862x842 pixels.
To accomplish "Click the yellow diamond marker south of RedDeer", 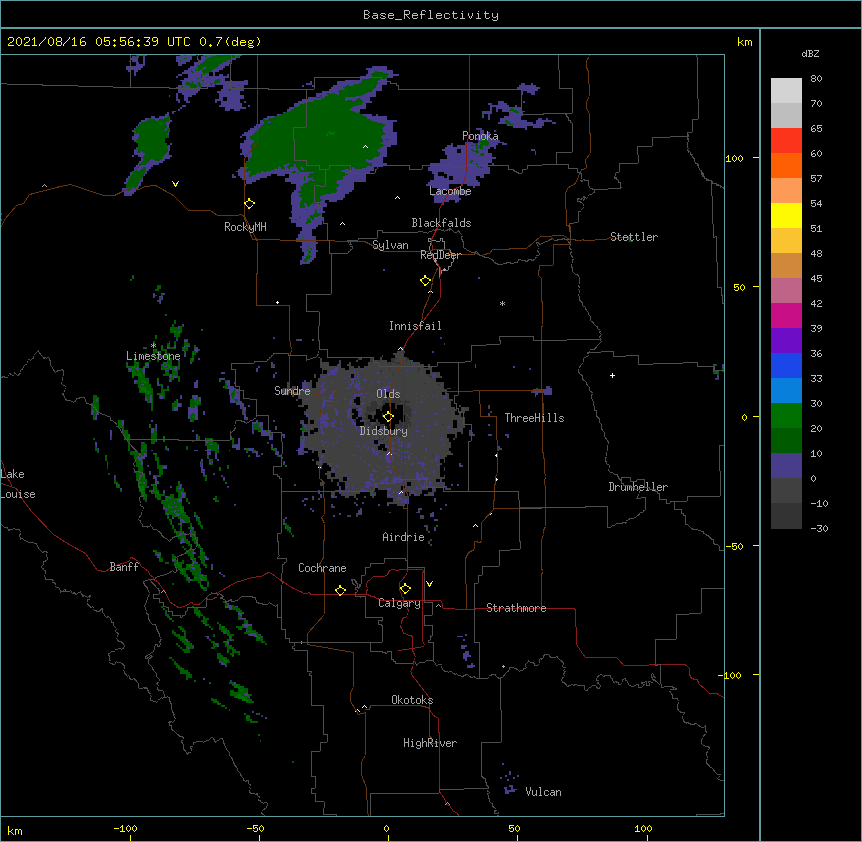I will click(426, 281).
